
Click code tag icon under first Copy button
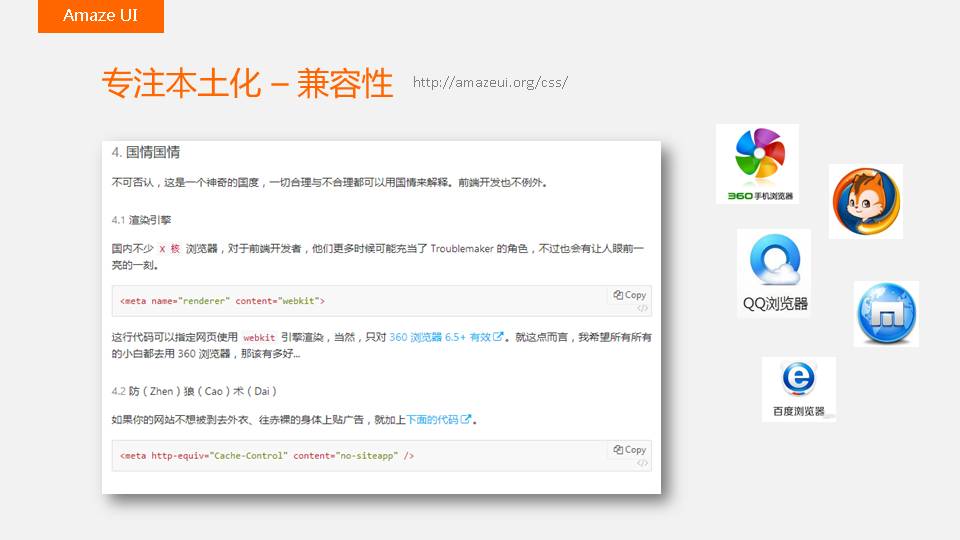642,308
